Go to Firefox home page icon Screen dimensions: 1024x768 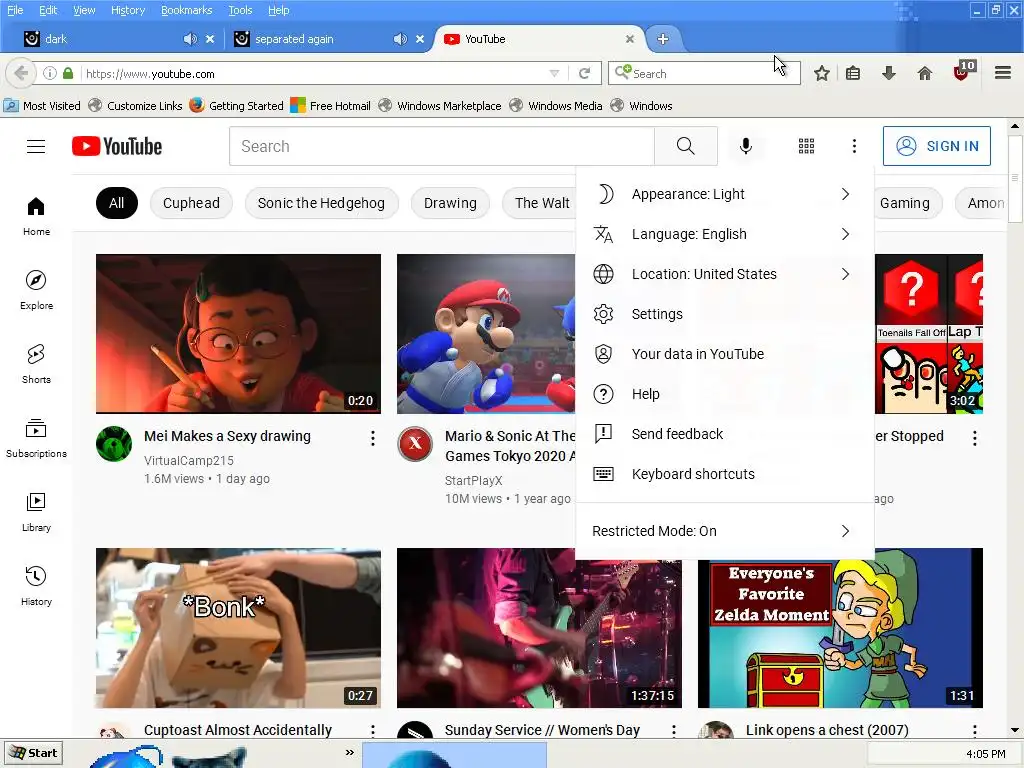coord(924,73)
